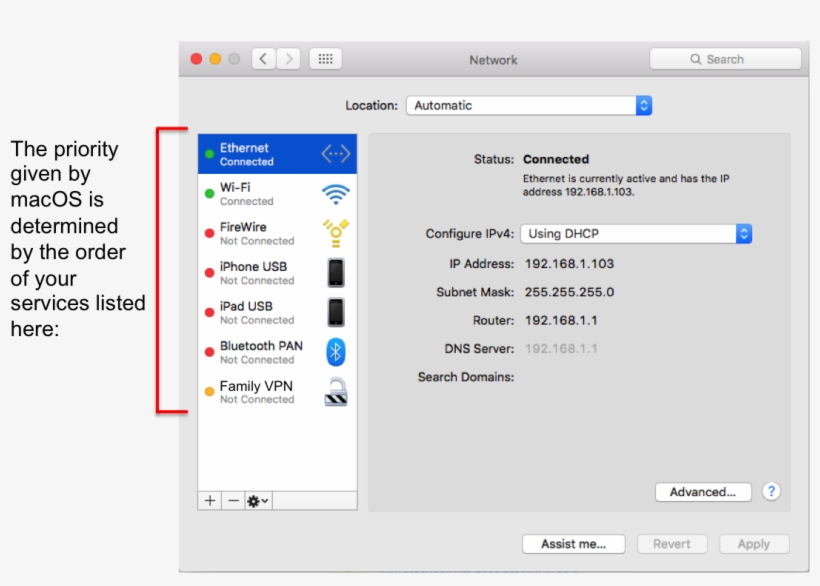Add a new network service with plus
The height and width of the screenshot is (586, 820).
pyautogui.click(x=210, y=501)
